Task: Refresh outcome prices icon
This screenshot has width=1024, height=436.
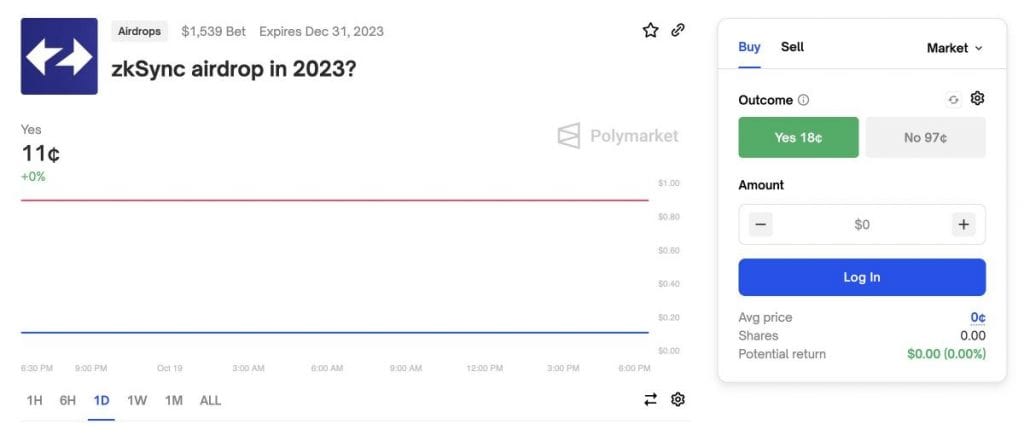Action: coord(953,100)
